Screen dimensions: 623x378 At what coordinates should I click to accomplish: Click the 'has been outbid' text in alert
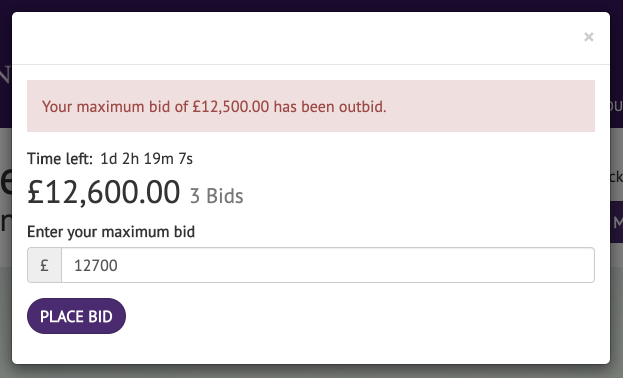[330, 107]
